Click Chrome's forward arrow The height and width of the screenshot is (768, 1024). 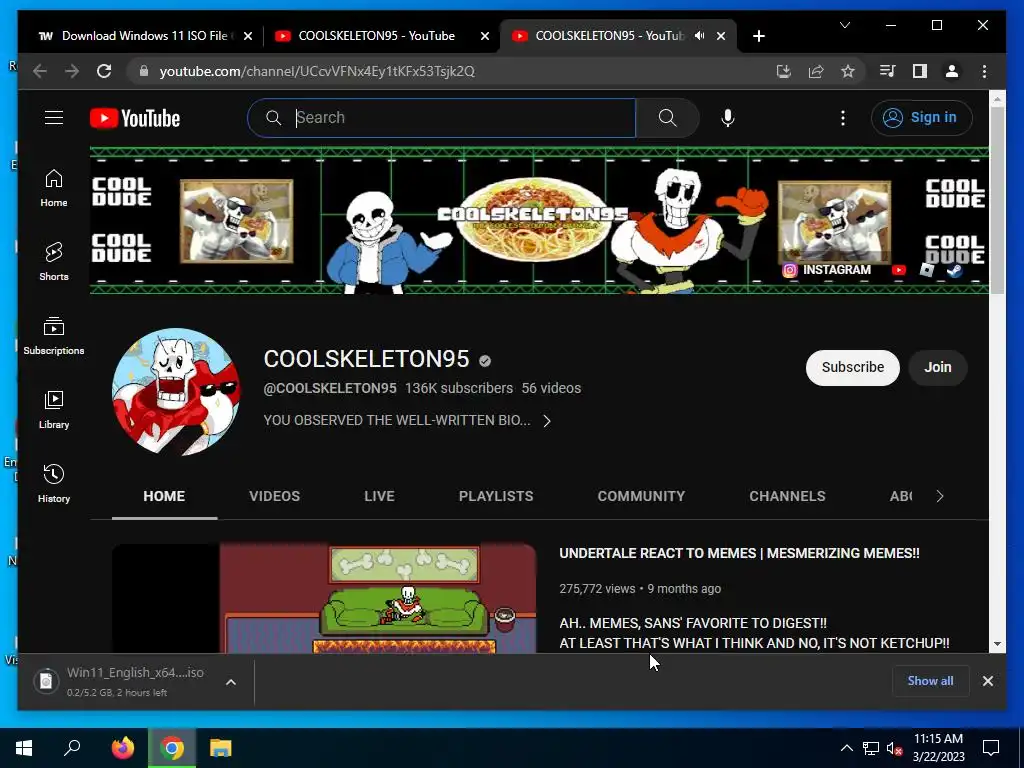point(72,71)
